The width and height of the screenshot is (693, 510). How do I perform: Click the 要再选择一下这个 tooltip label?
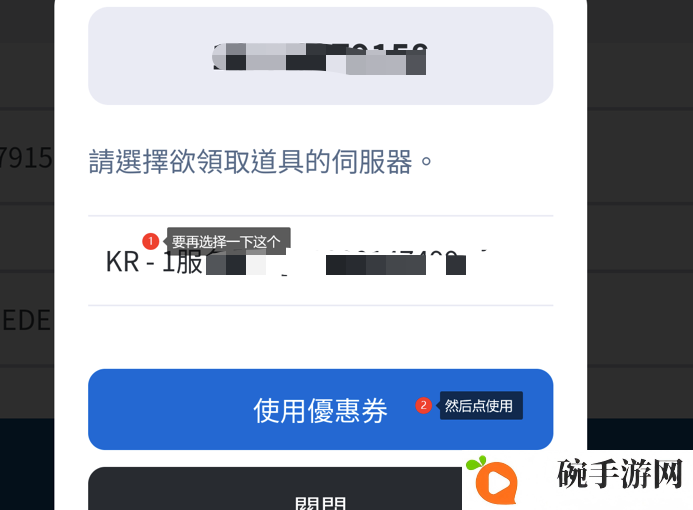click(x=226, y=241)
